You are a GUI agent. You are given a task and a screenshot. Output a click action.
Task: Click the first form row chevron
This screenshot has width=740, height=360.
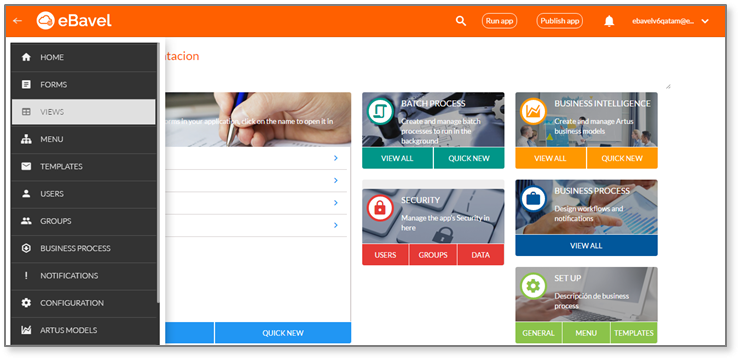(x=336, y=158)
